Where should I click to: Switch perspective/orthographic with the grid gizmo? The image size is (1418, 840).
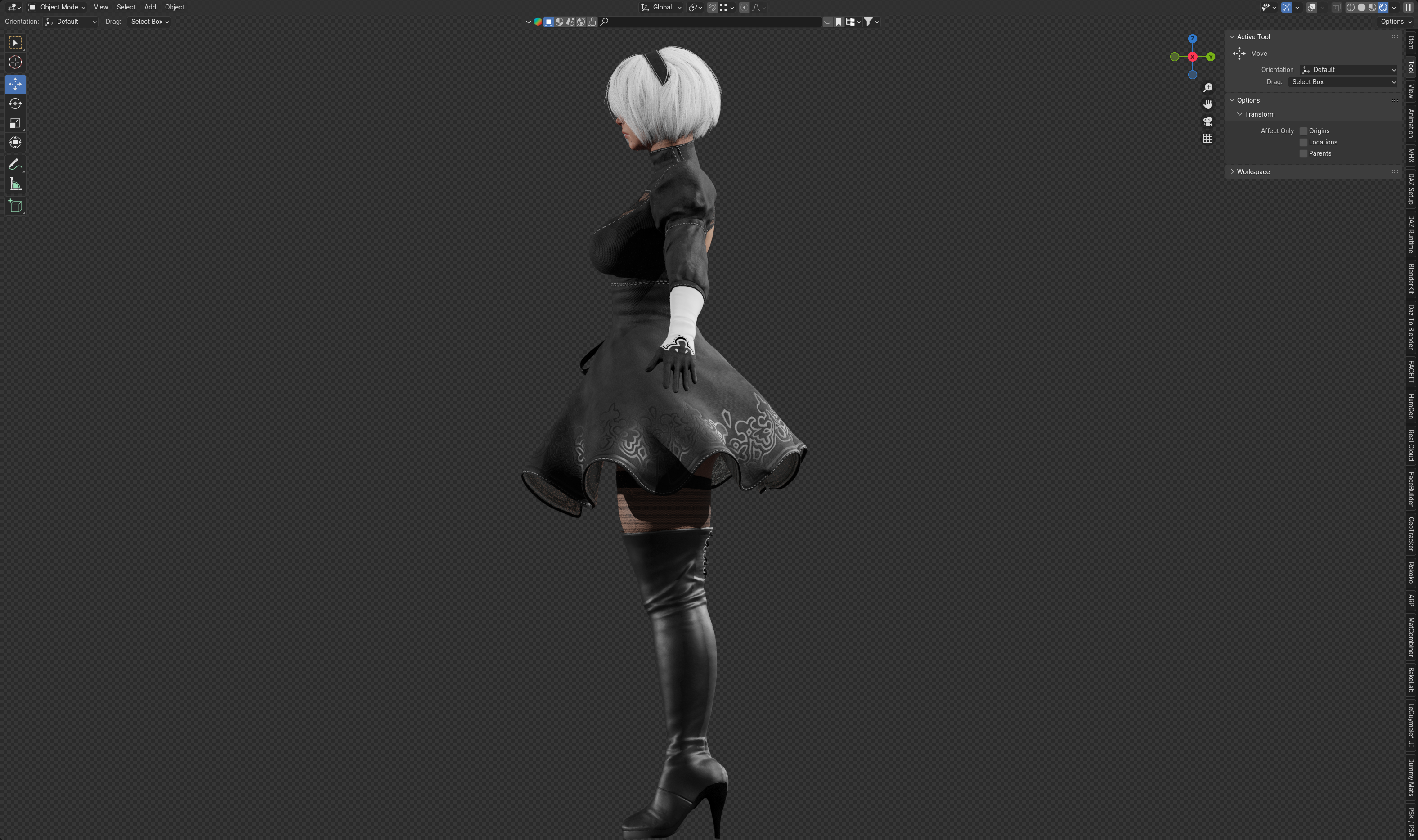(x=1207, y=138)
